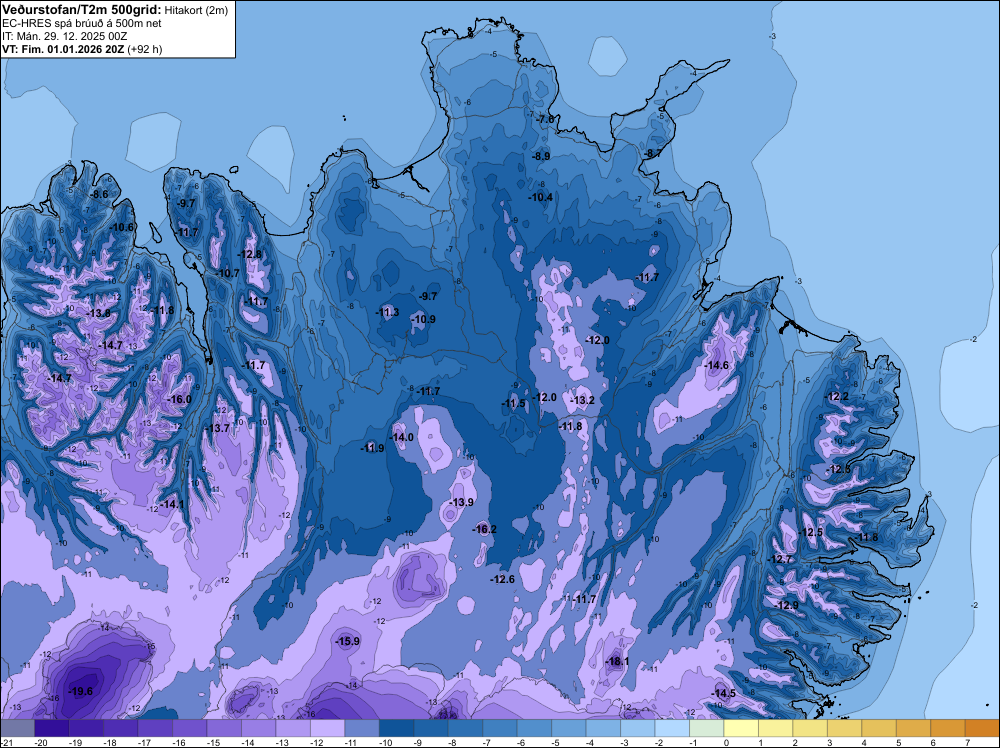The image size is (1000, 748).
Task: Click the -11.5 temperature value
Action: (513, 403)
